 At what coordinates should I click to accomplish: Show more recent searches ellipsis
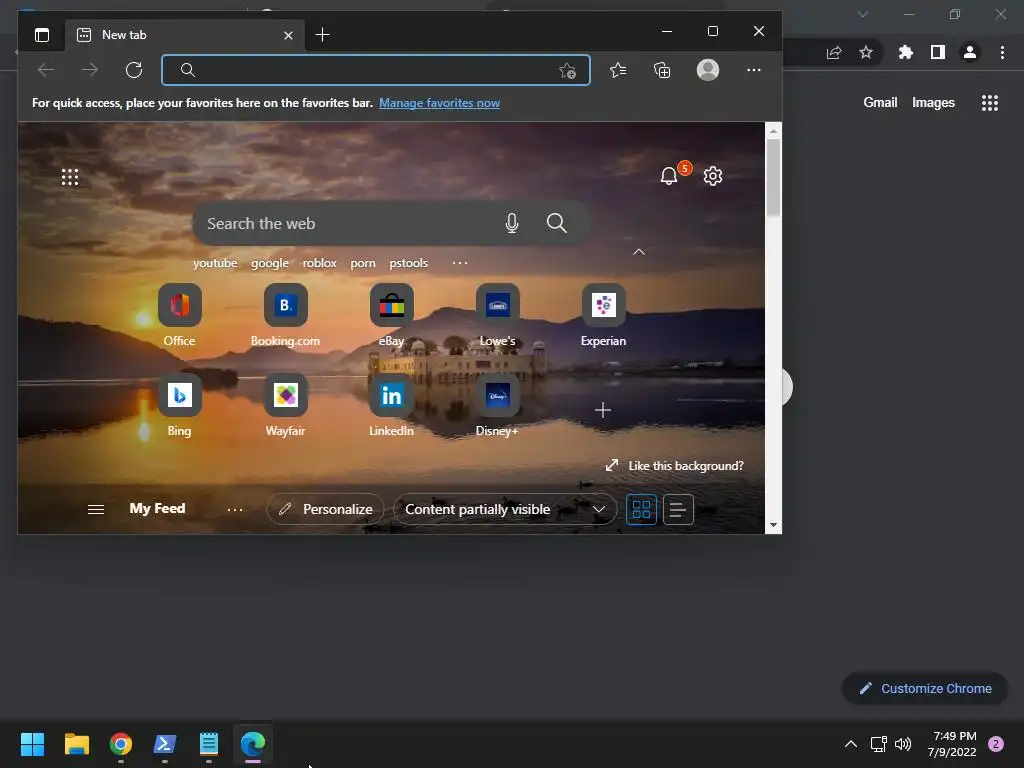(x=460, y=263)
